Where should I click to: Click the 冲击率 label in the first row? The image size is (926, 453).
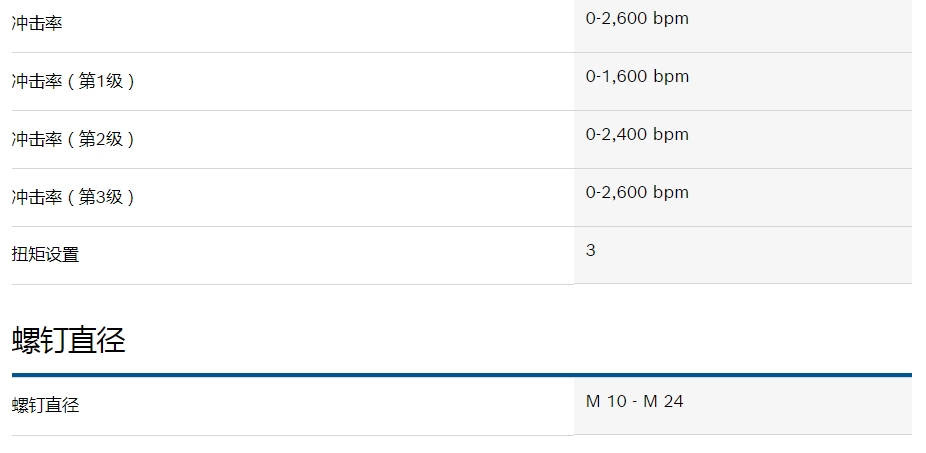[x=37, y=23]
